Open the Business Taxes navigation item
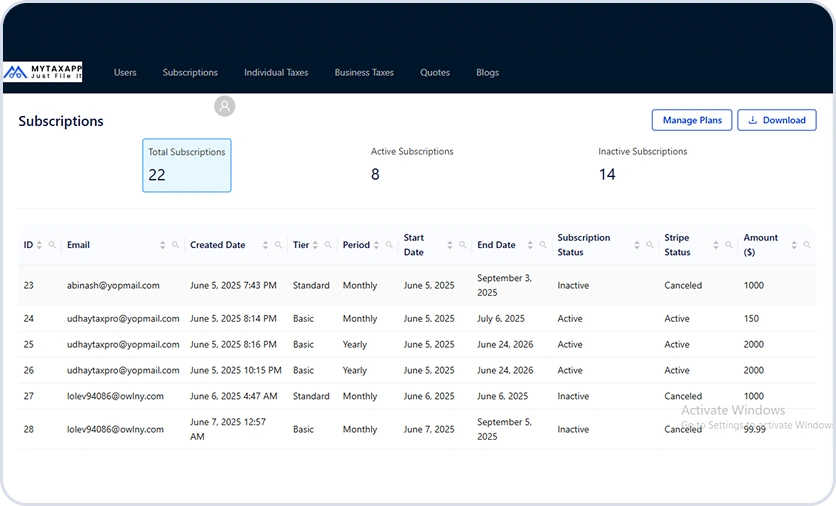 click(364, 72)
